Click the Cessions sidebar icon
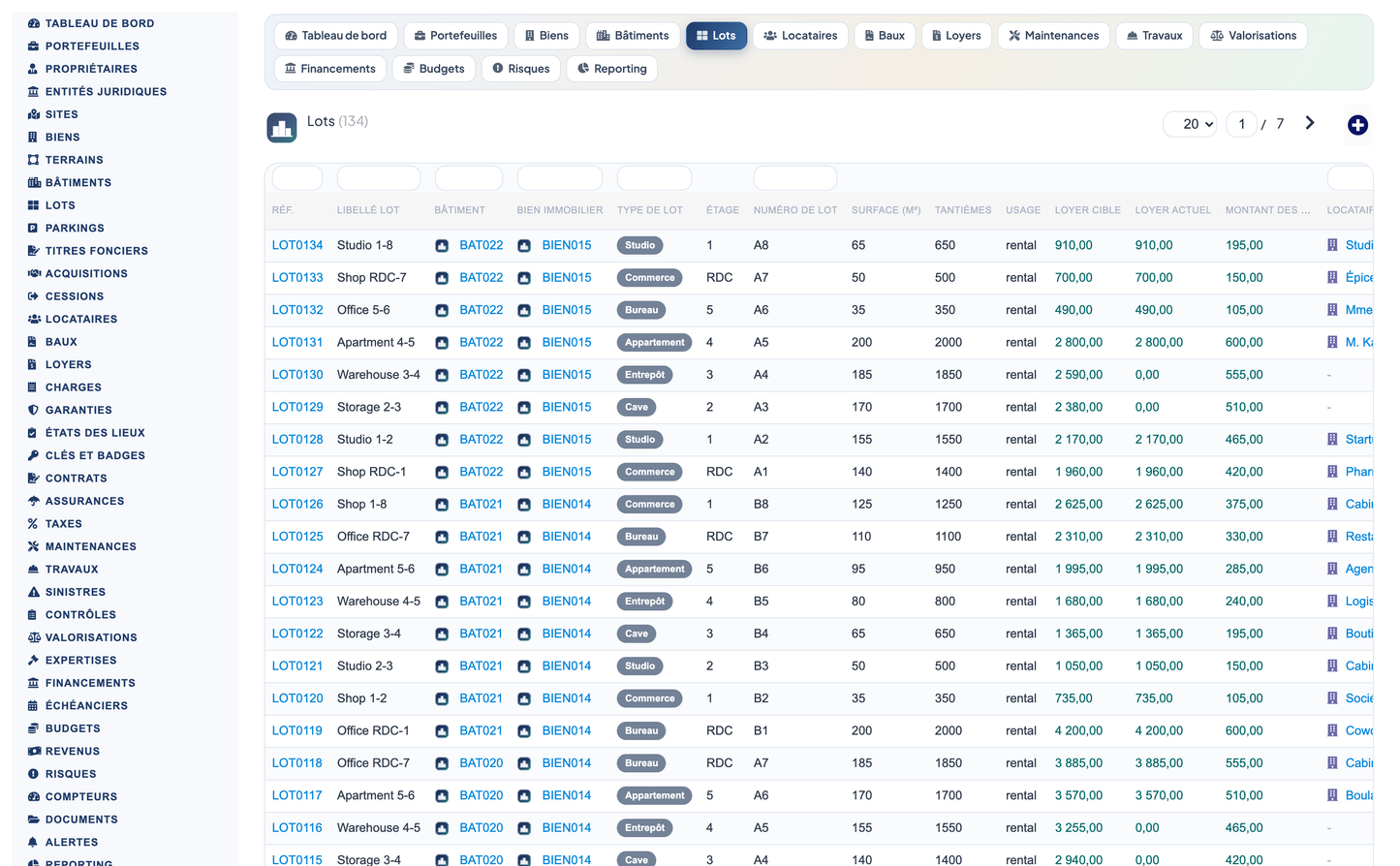Image resolution: width=1400 pixels, height=866 pixels. (x=34, y=296)
